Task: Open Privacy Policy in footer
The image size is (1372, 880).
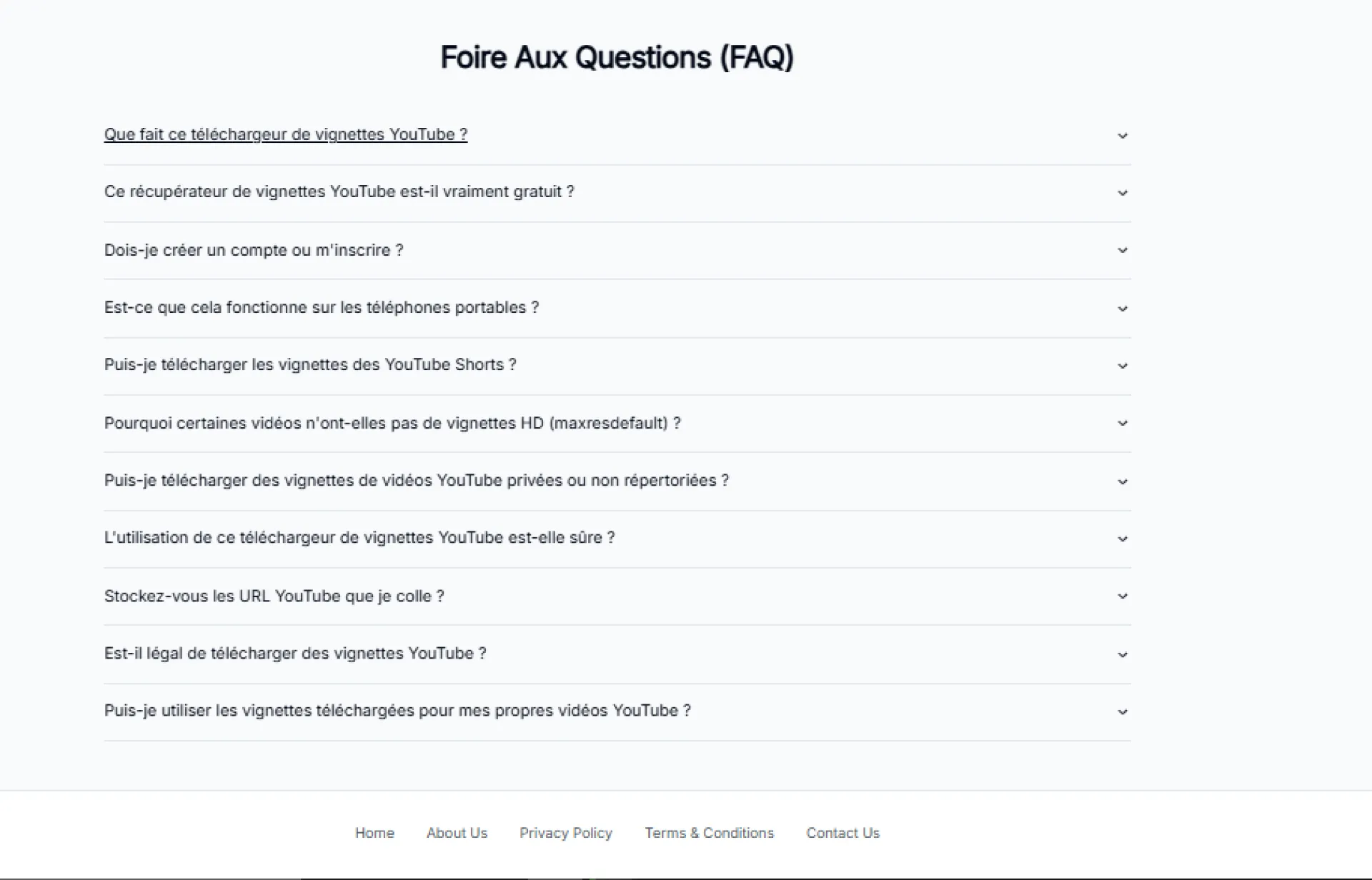Action: click(x=565, y=833)
